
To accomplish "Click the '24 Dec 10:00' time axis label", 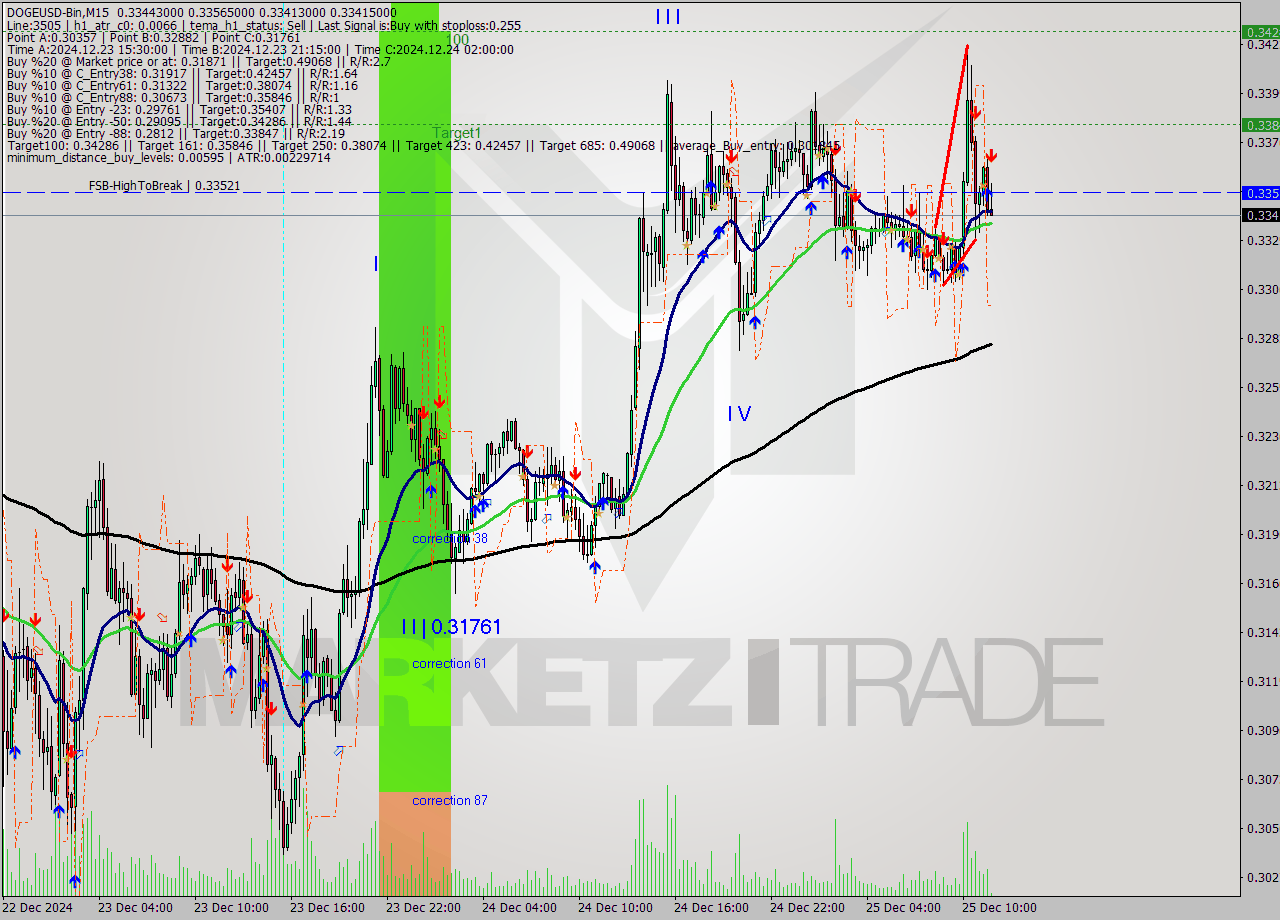I will [616, 908].
